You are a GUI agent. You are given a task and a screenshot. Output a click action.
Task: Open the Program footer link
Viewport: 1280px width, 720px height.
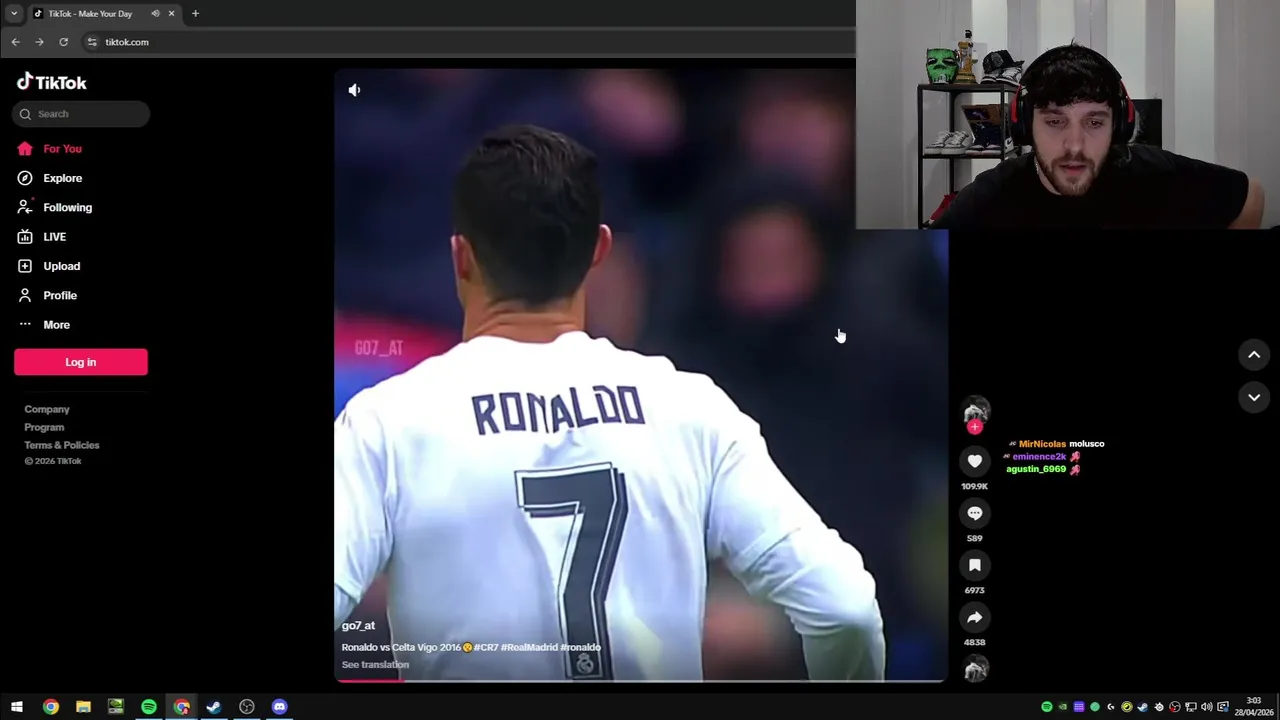(44, 427)
